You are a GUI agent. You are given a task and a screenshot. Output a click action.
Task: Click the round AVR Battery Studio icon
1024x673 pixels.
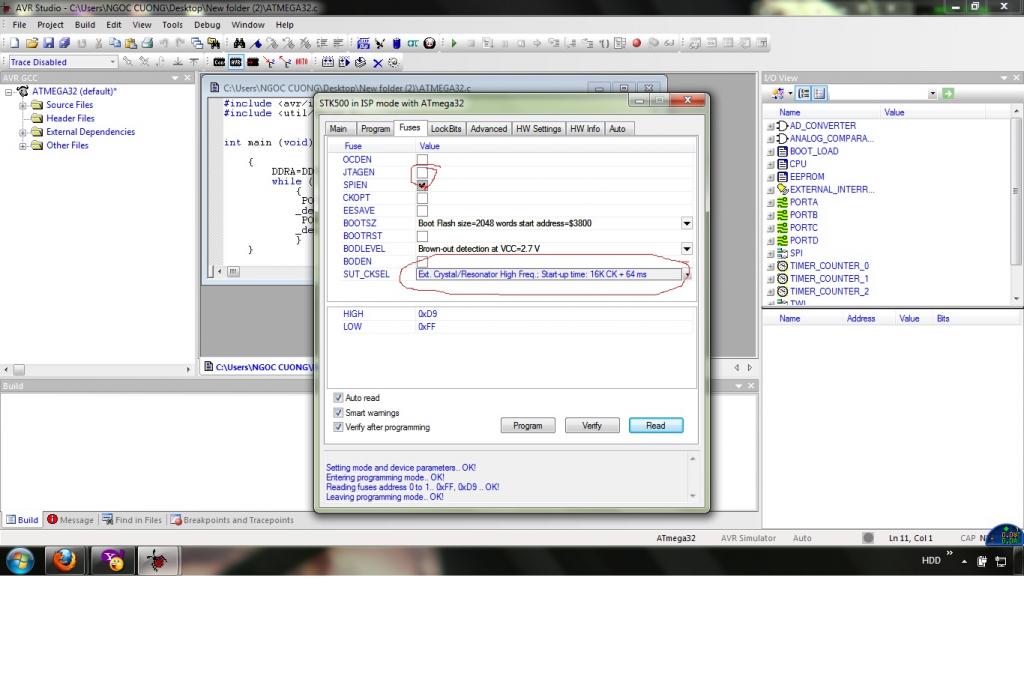(429, 43)
